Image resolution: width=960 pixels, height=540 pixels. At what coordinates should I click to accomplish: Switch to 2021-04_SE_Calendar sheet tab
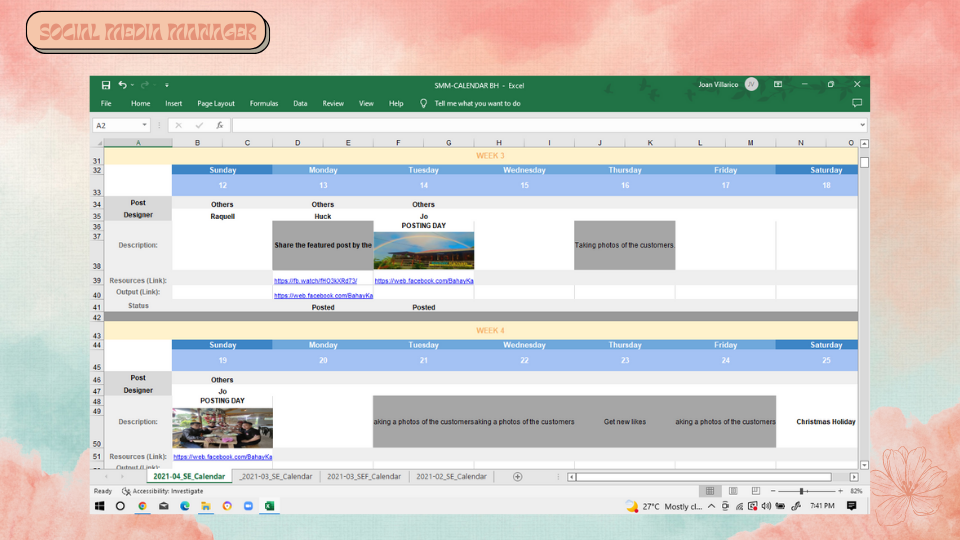189,476
